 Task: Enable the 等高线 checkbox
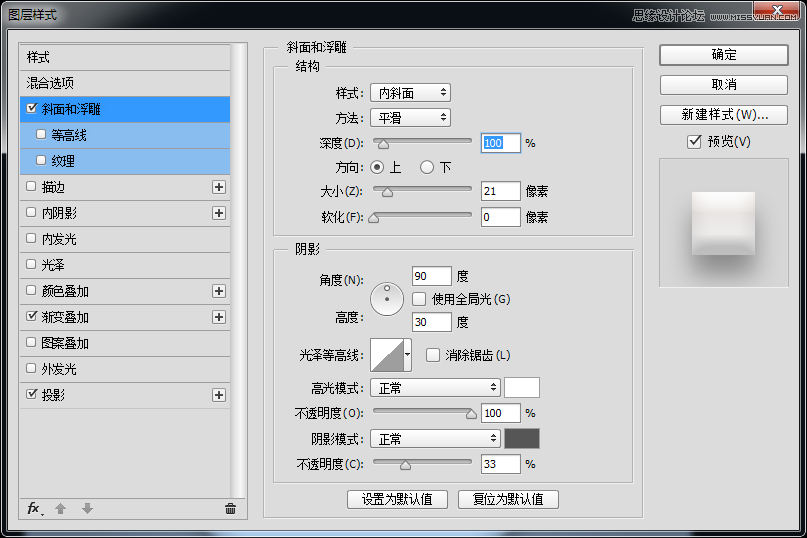pyautogui.click(x=41, y=135)
